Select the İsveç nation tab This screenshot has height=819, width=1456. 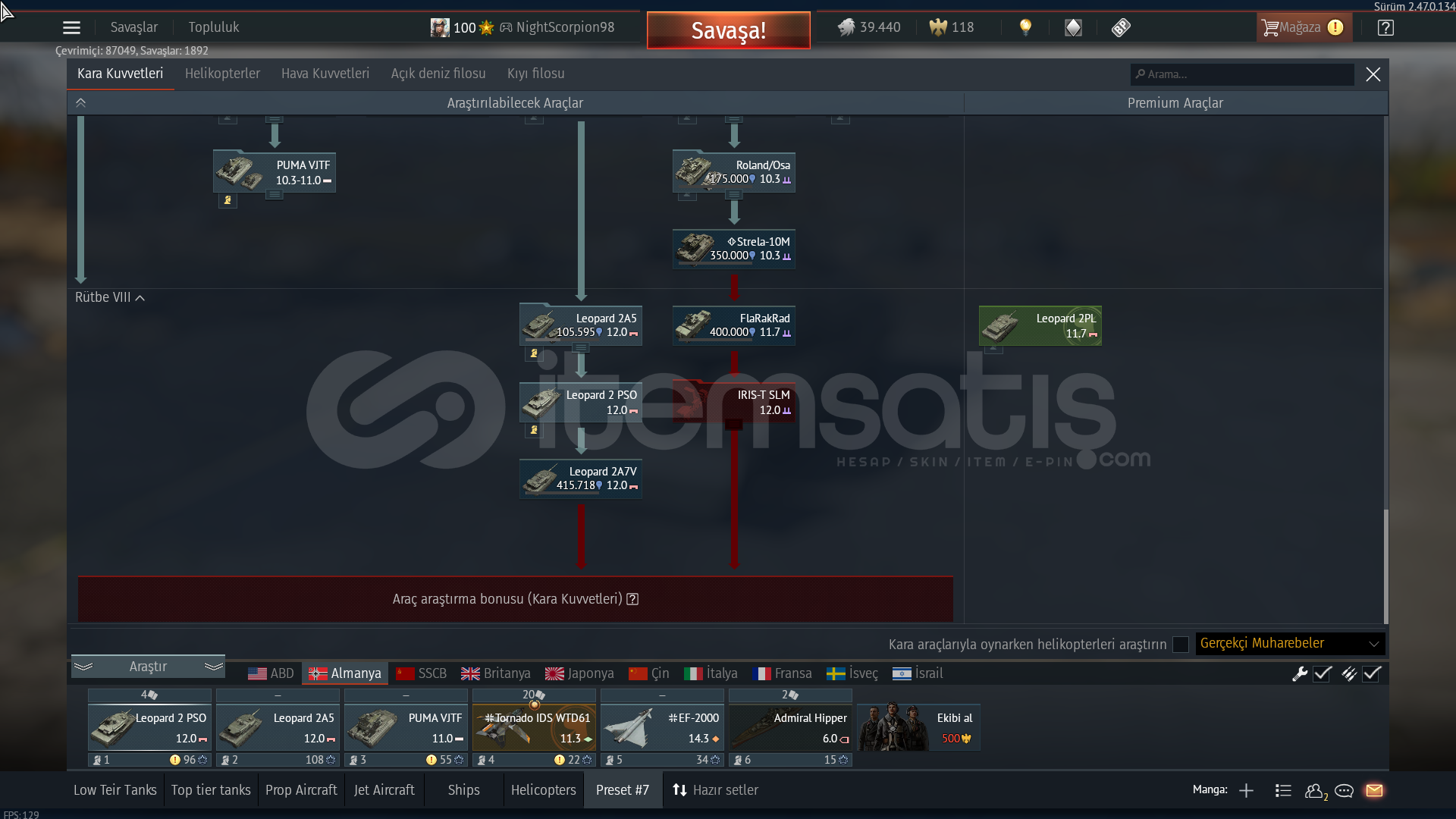(852, 673)
